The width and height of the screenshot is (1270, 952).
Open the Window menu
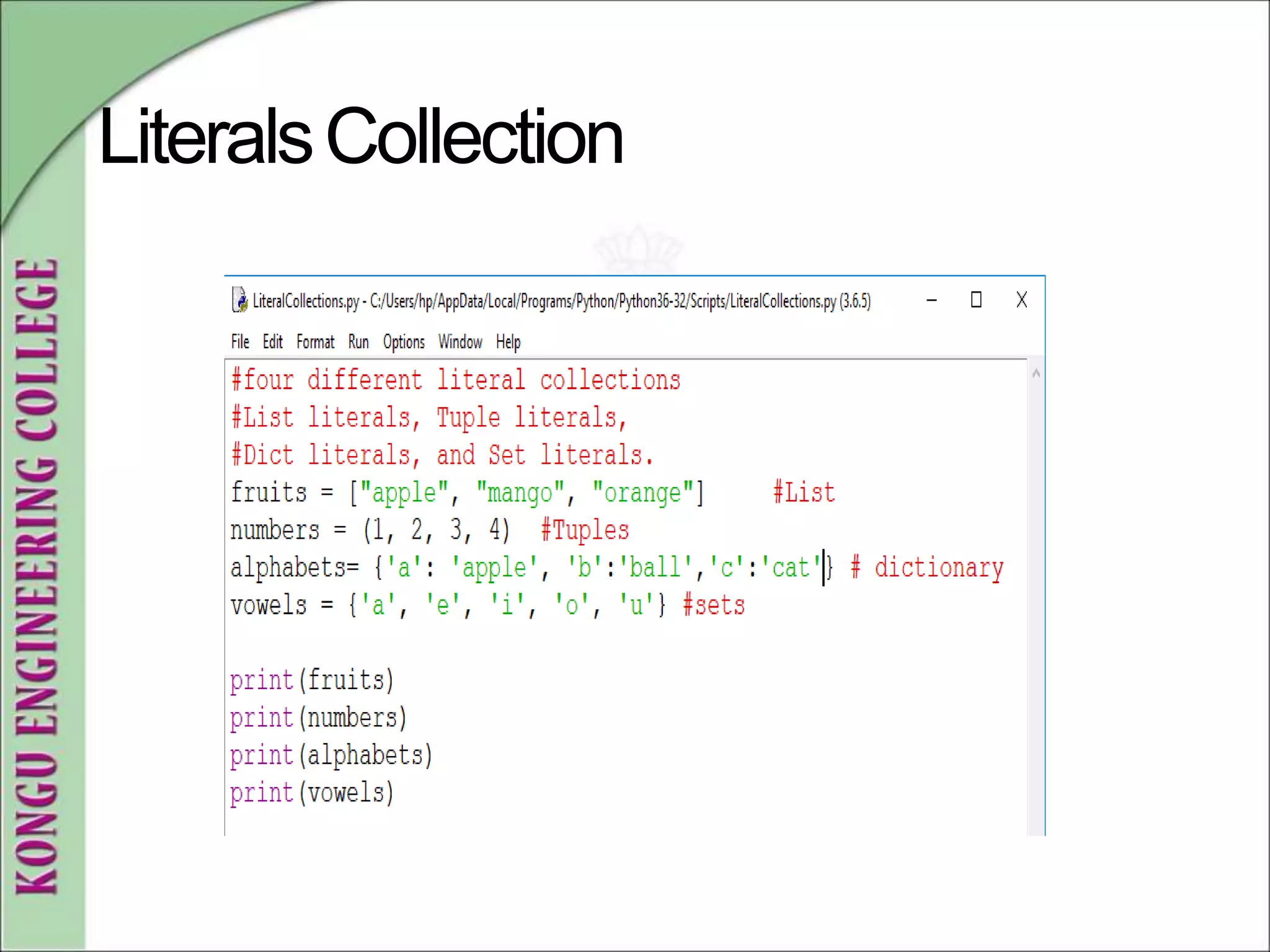coord(460,342)
